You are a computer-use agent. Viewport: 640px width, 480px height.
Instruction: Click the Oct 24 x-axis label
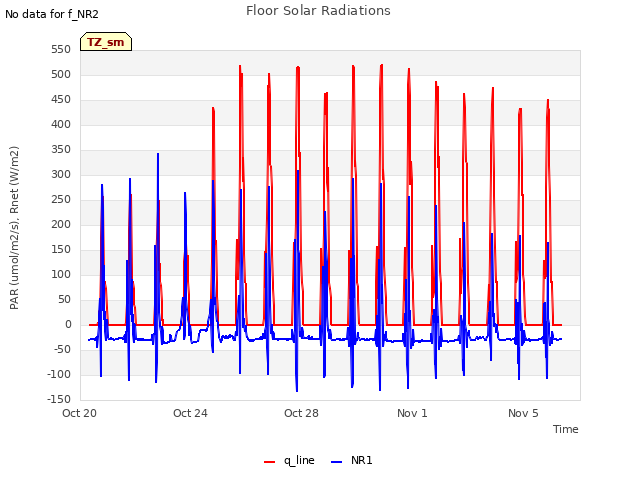pos(190,413)
